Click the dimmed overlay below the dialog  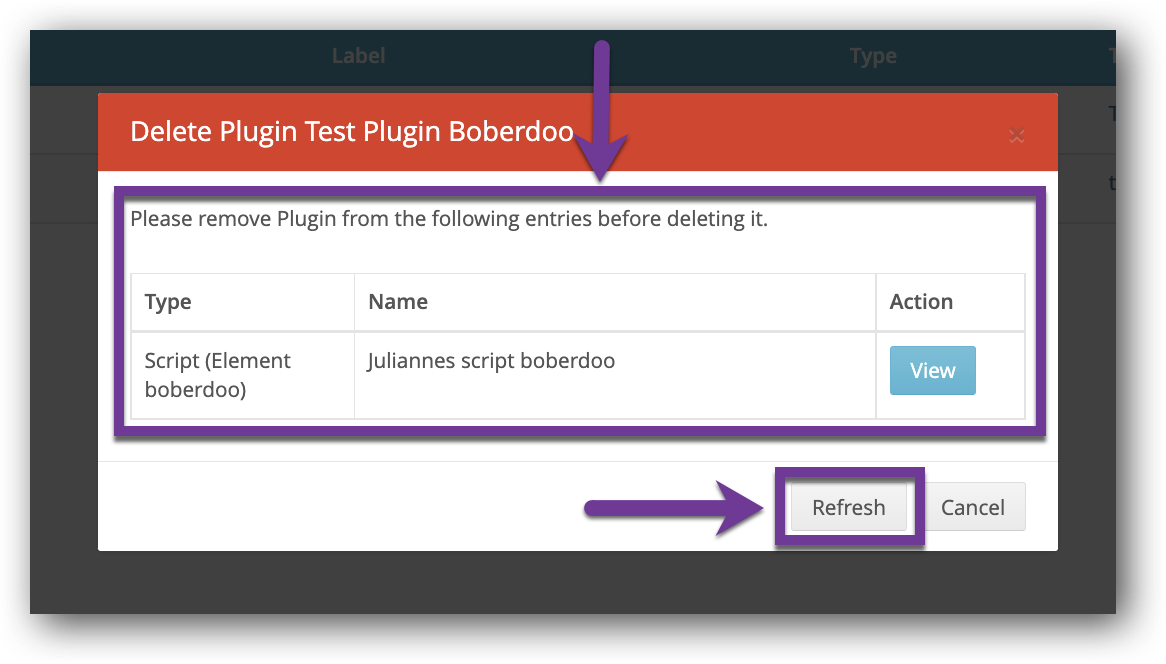(580, 600)
